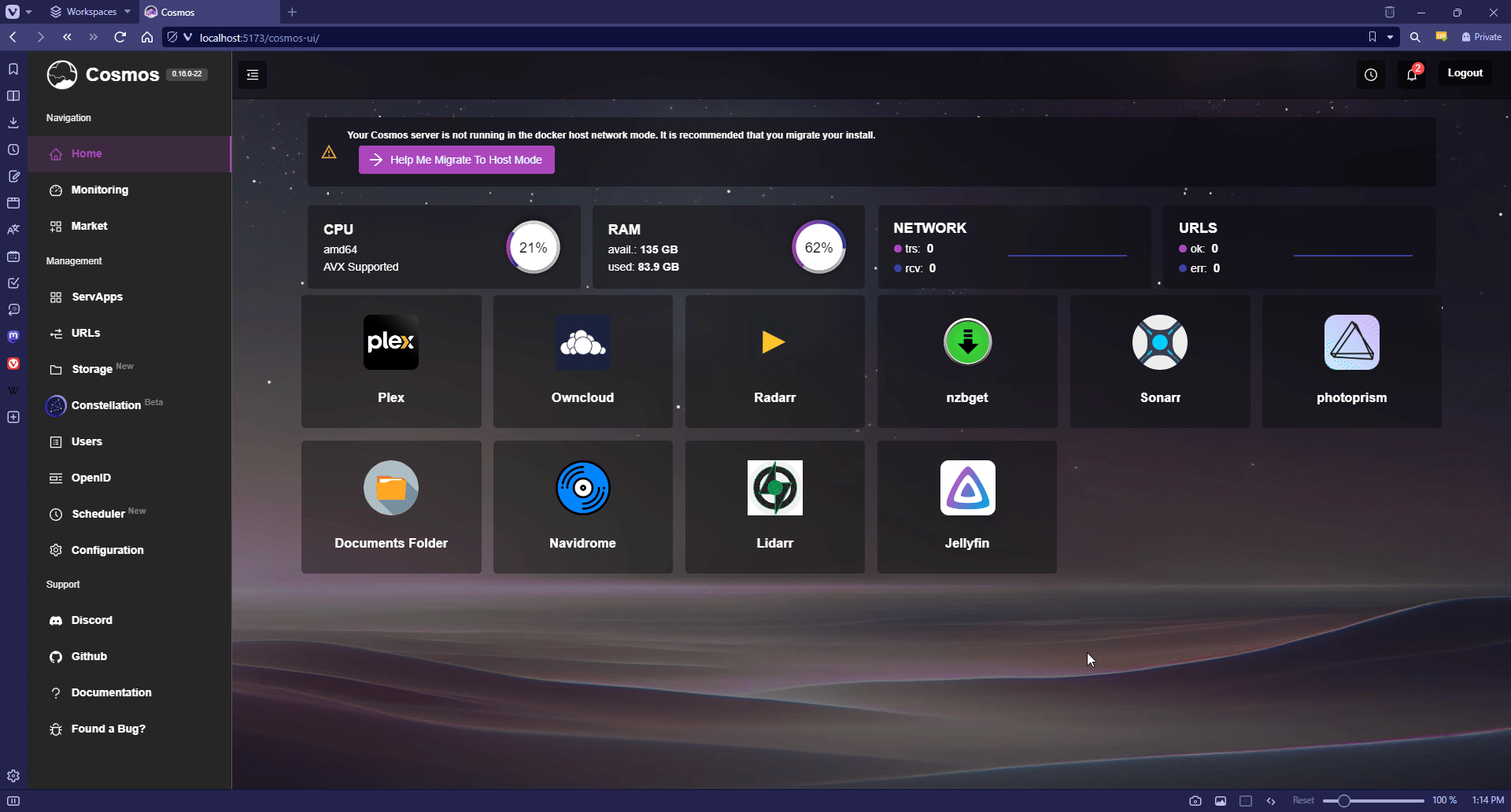Click the 1:14 PM clock in status bar

click(x=1487, y=800)
